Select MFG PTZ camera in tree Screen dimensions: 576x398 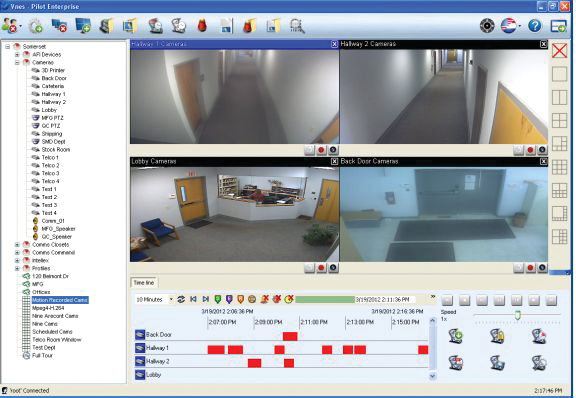coord(52,118)
